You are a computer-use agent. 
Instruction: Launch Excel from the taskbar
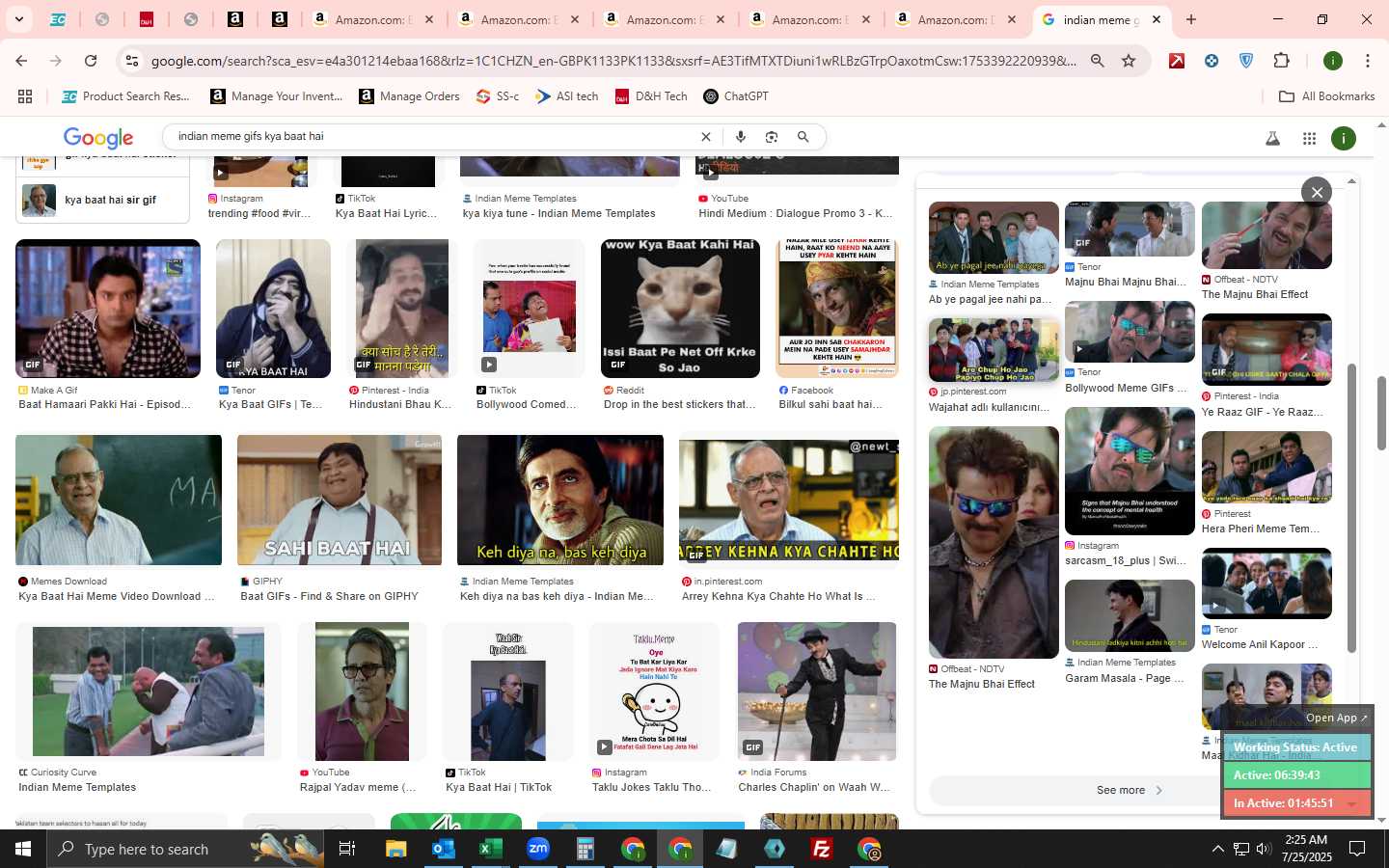(x=490, y=849)
